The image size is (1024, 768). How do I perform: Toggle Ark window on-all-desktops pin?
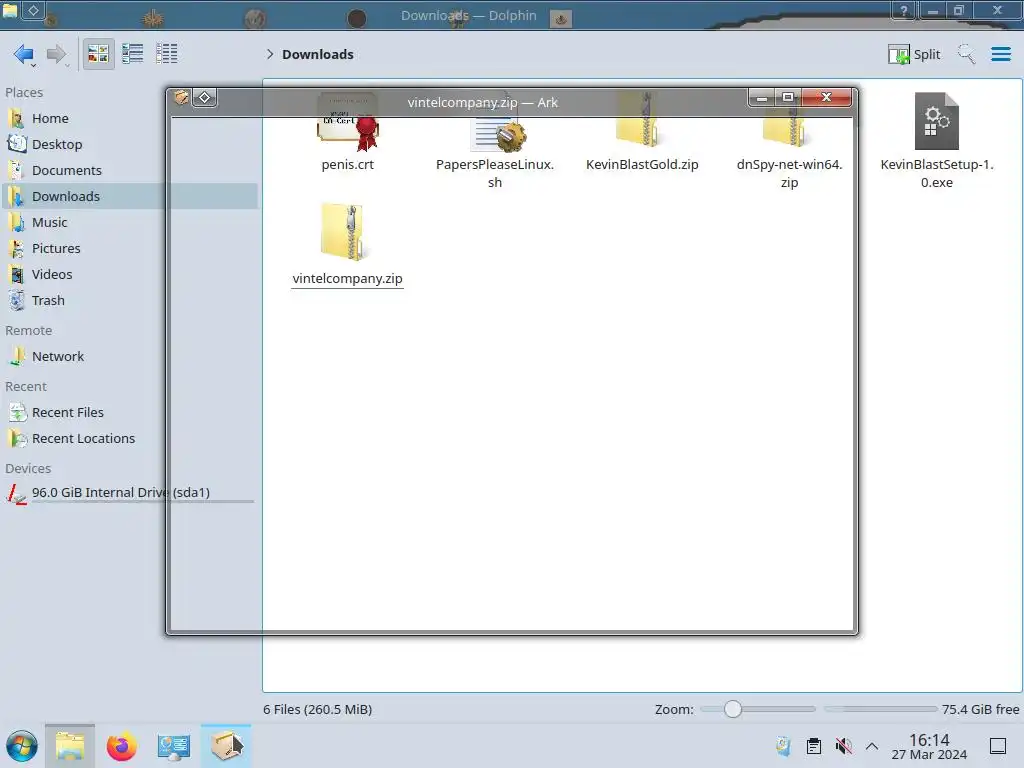click(204, 98)
